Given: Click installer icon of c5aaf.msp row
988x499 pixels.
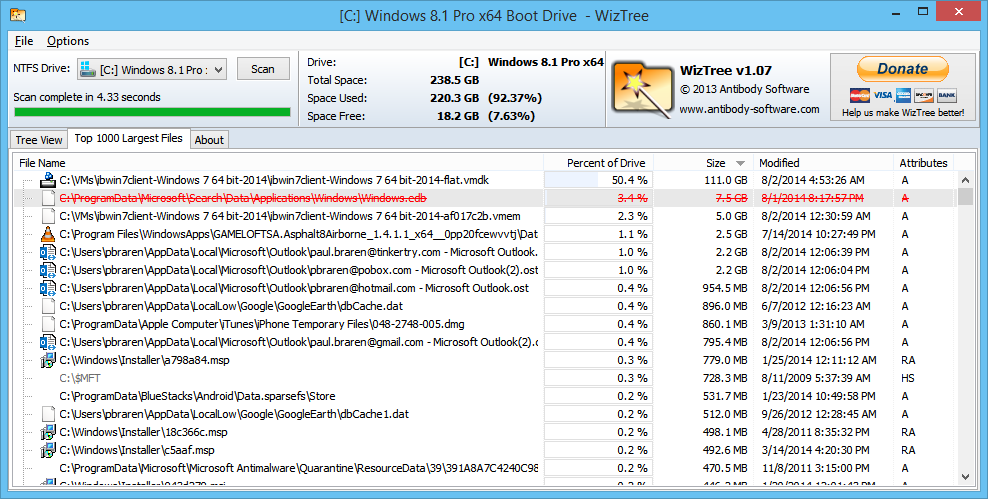Looking at the screenshot, I should (48, 450).
